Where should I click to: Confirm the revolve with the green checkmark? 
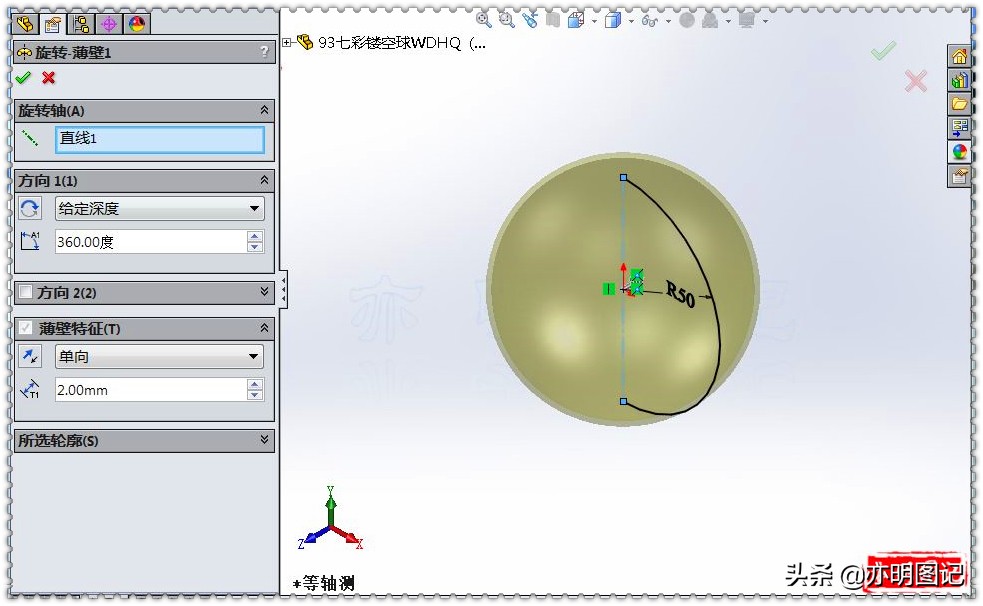tap(22, 78)
